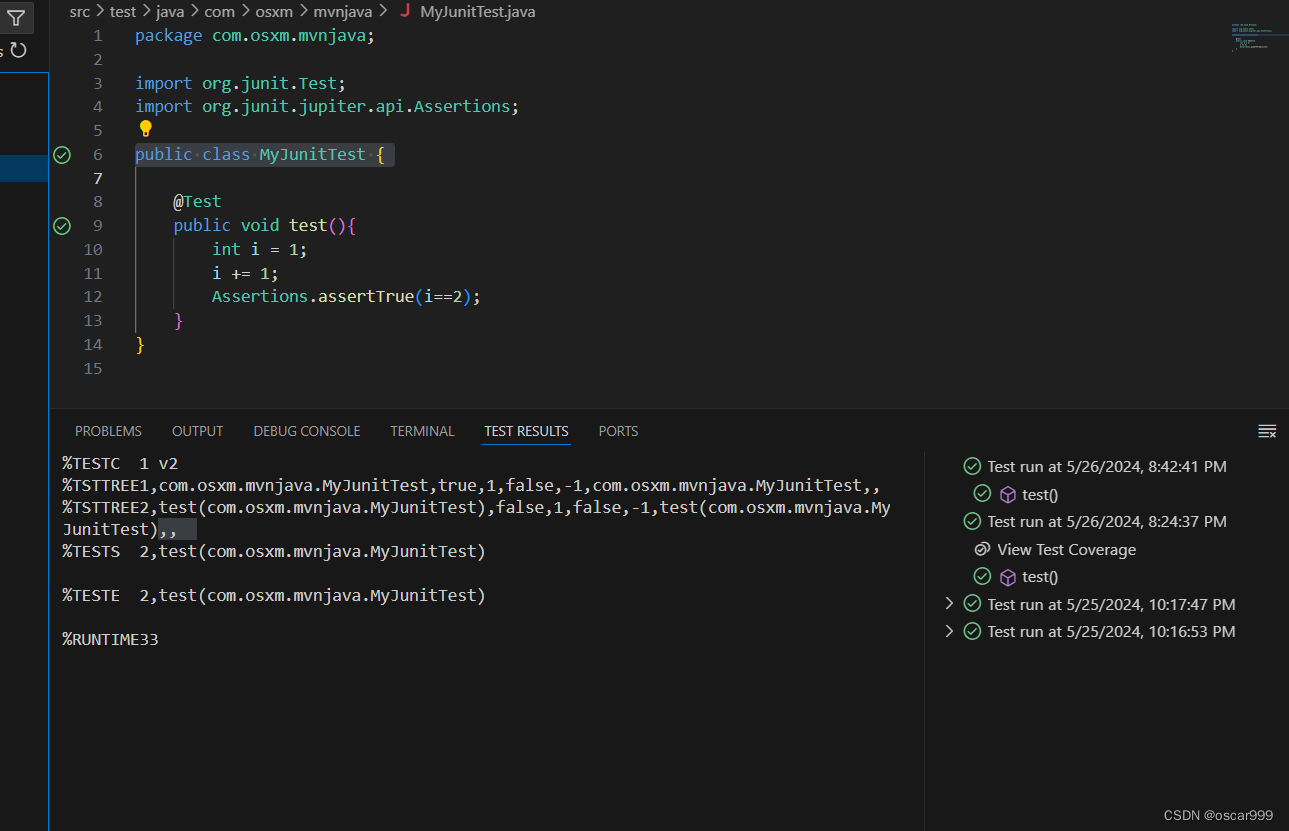1289x831 pixels.
Task: Open the PROBLEMS tab
Action: (108, 431)
